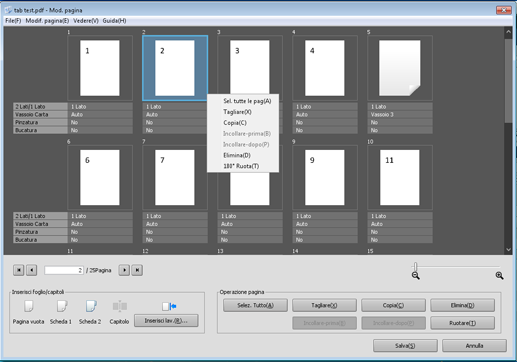Click the zoom slider handle
The image size is (517, 362).
[x=415, y=266]
